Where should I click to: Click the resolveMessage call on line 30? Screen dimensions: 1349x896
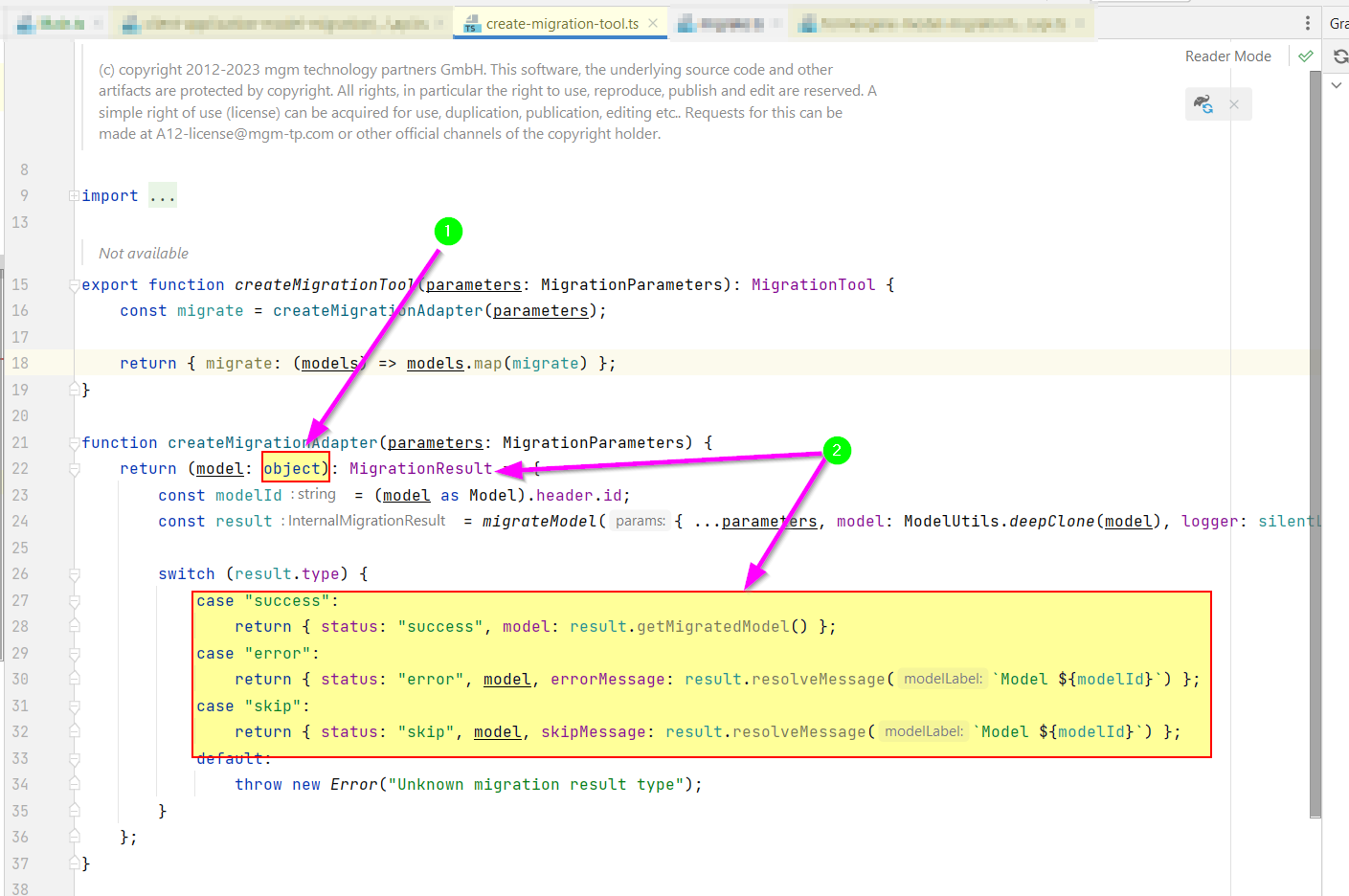click(819, 680)
